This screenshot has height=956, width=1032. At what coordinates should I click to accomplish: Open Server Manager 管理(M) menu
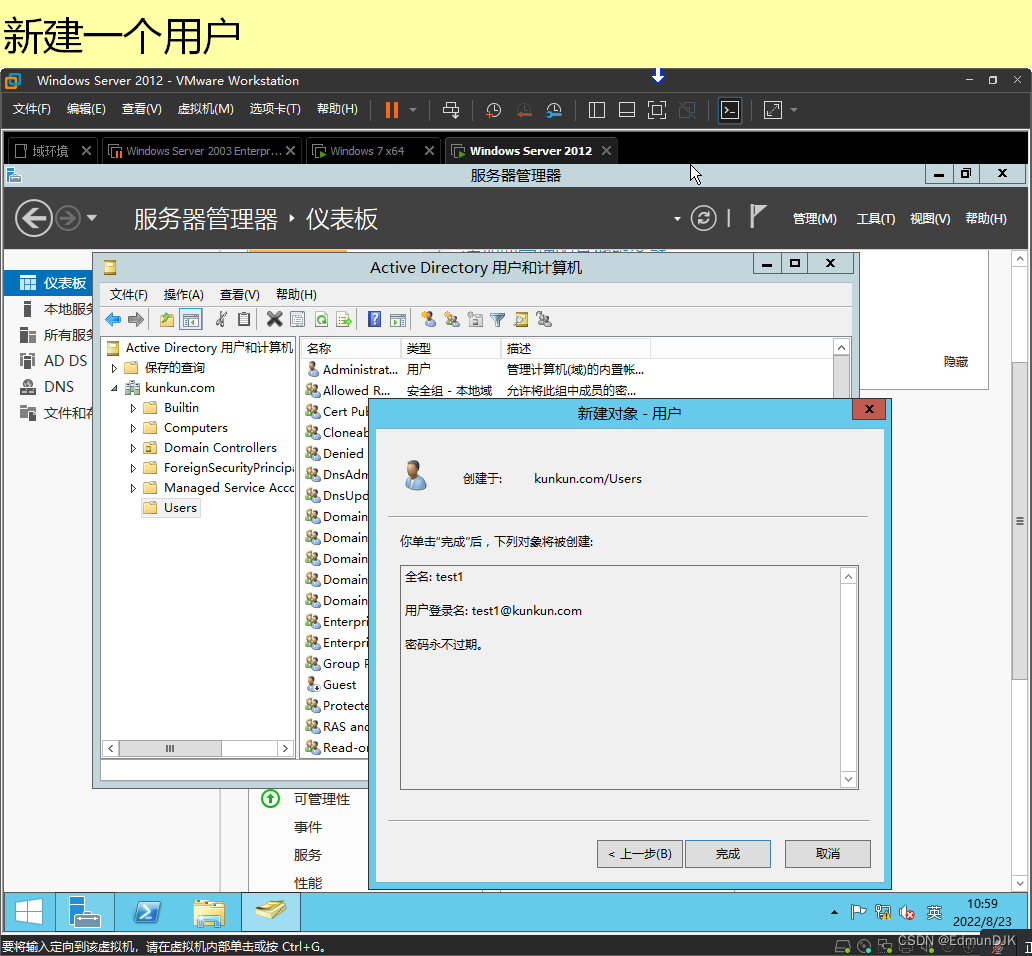pyautogui.click(x=814, y=218)
